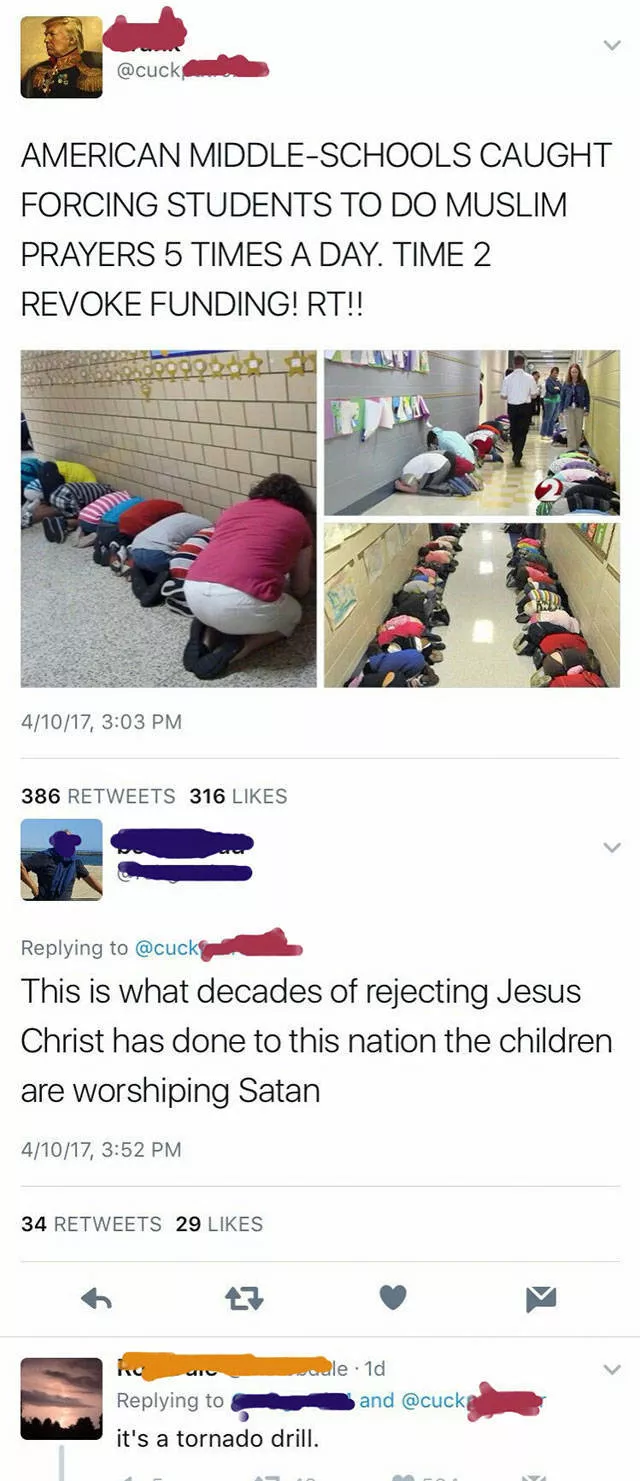Open cloudy sky avatar of tornado reply

point(61,1398)
